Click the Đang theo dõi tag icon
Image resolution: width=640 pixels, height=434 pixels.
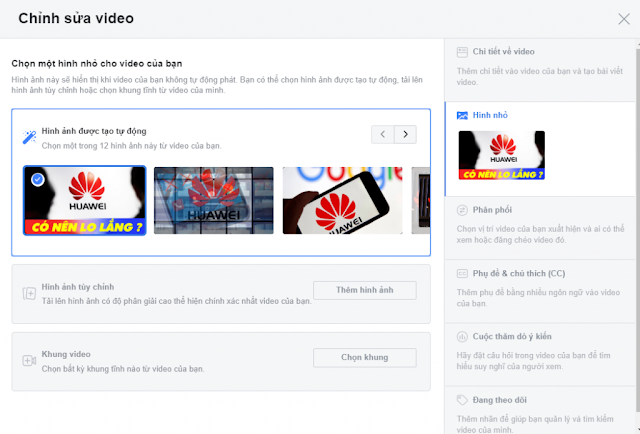(462, 400)
